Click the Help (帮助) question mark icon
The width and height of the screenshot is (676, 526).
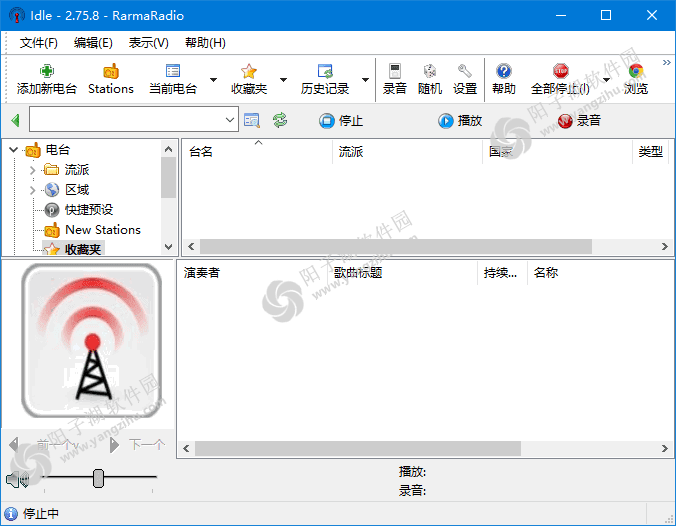pos(504,71)
